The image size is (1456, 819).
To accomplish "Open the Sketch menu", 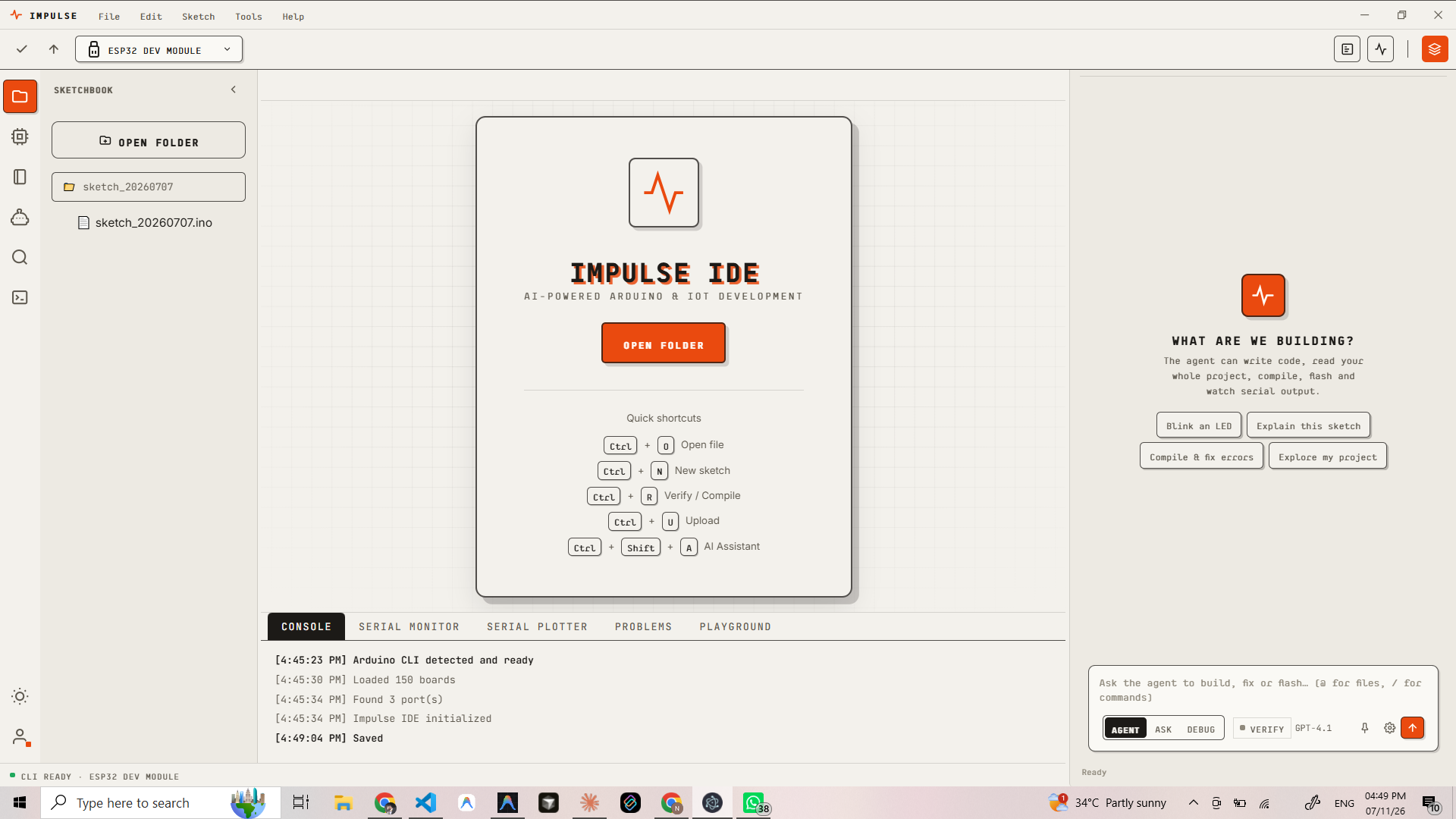I will [199, 17].
